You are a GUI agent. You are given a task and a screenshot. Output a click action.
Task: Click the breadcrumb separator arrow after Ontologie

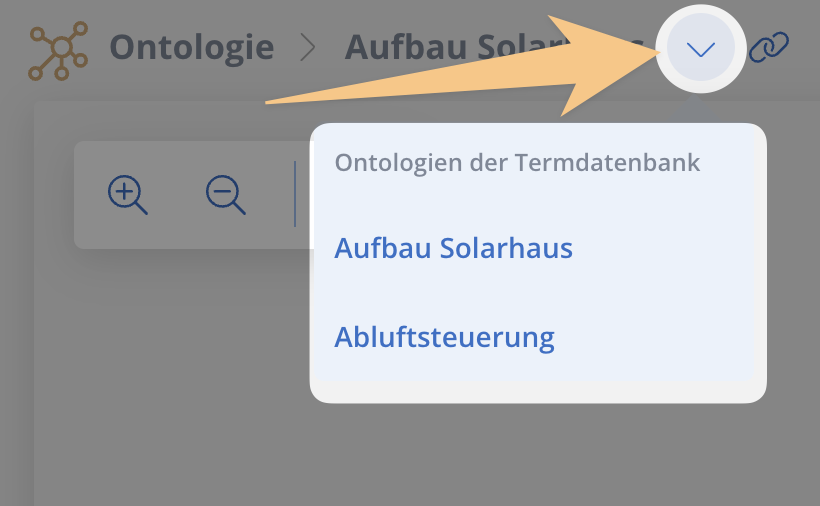pos(308,48)
